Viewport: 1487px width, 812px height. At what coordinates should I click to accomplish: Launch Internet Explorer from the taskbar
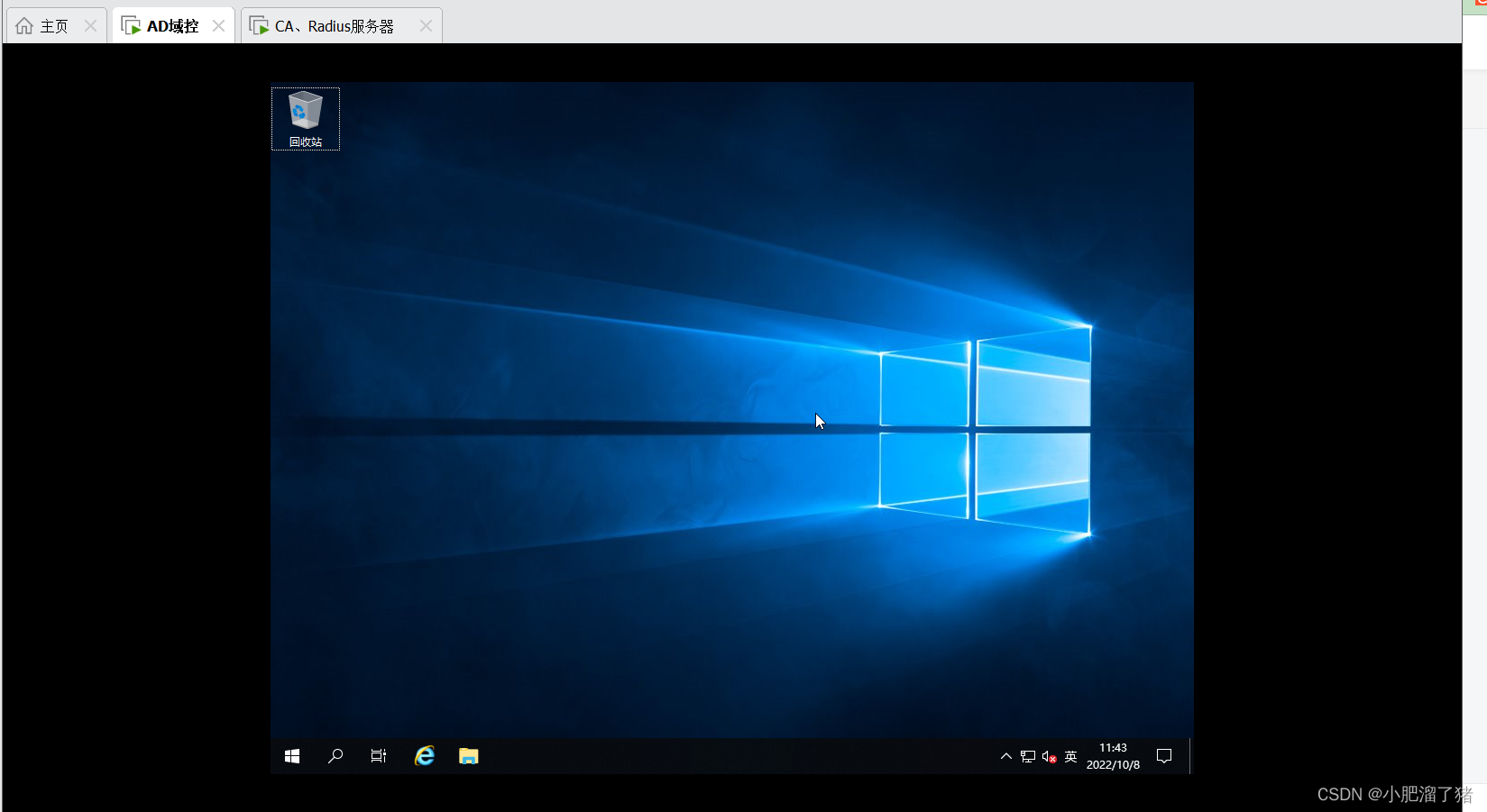coord(425,756)
